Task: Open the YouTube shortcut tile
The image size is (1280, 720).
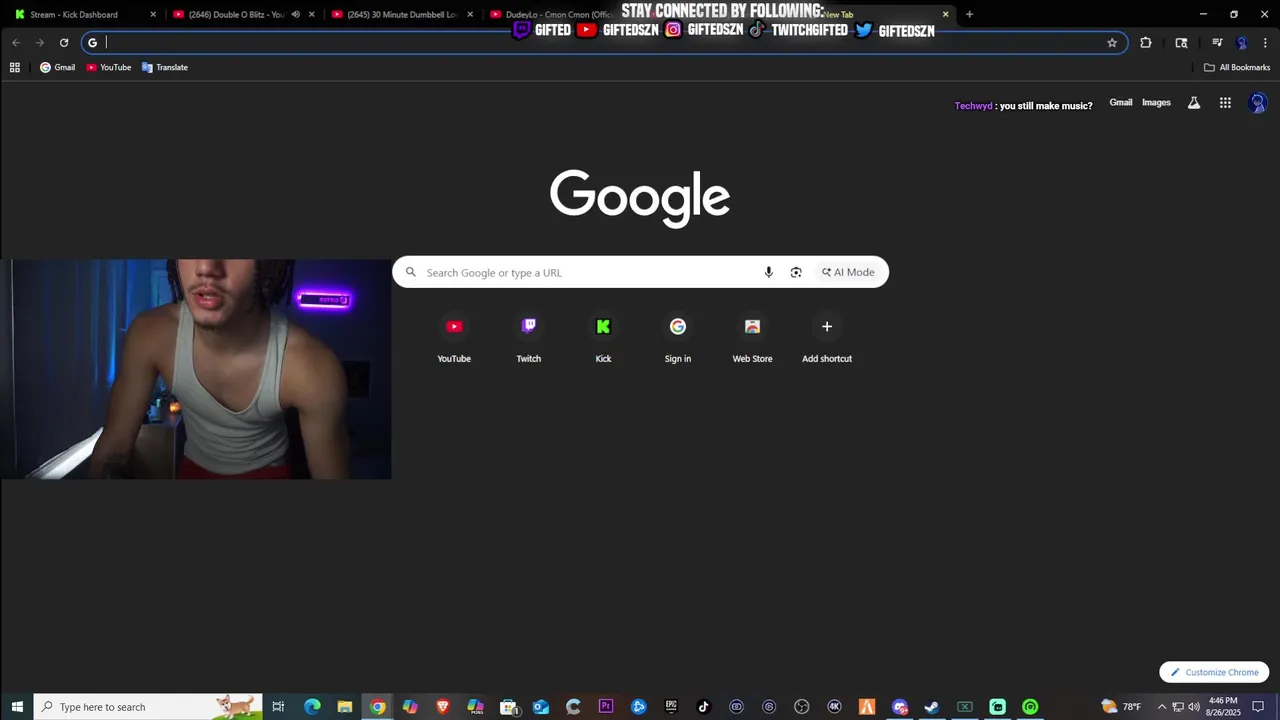Action: pos(454,340)
